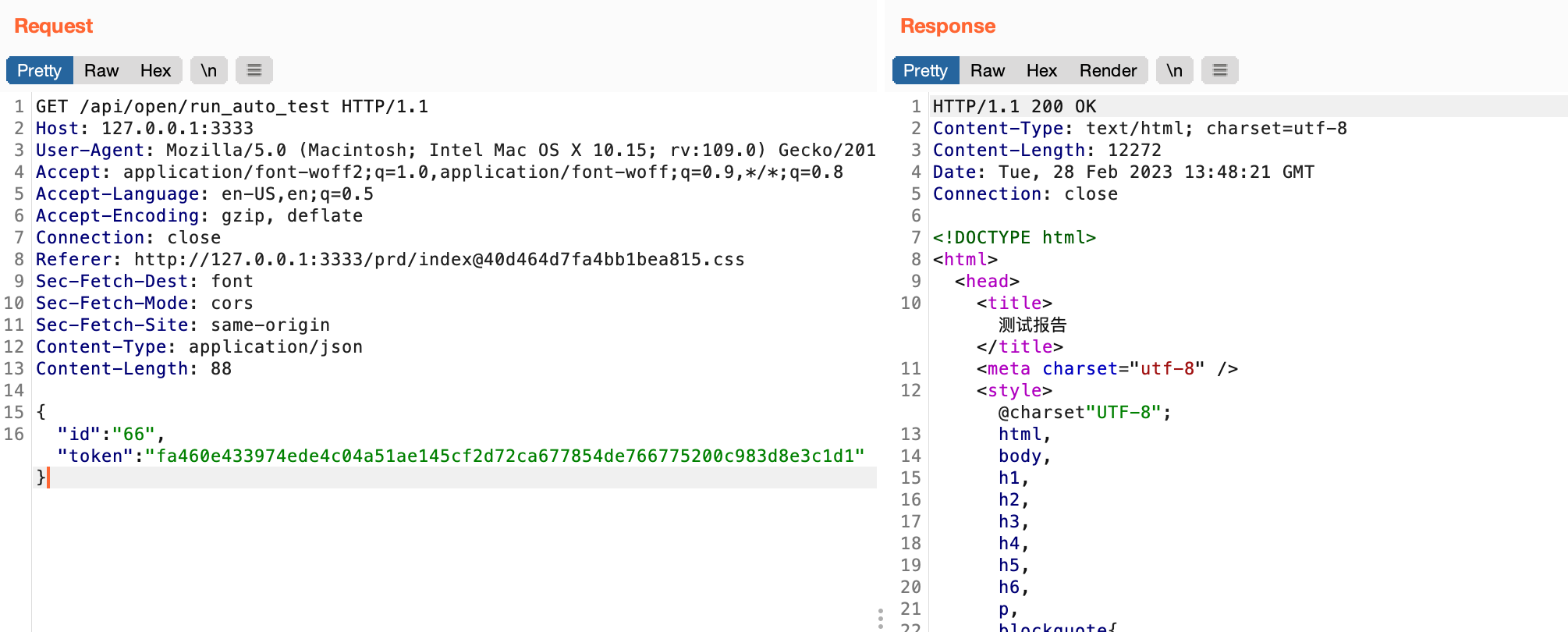The width and height of the screenshot is (1568, 632).
Task: Click the Sec-Fetch-Dest: font line
Action: (x=144, y=281)
